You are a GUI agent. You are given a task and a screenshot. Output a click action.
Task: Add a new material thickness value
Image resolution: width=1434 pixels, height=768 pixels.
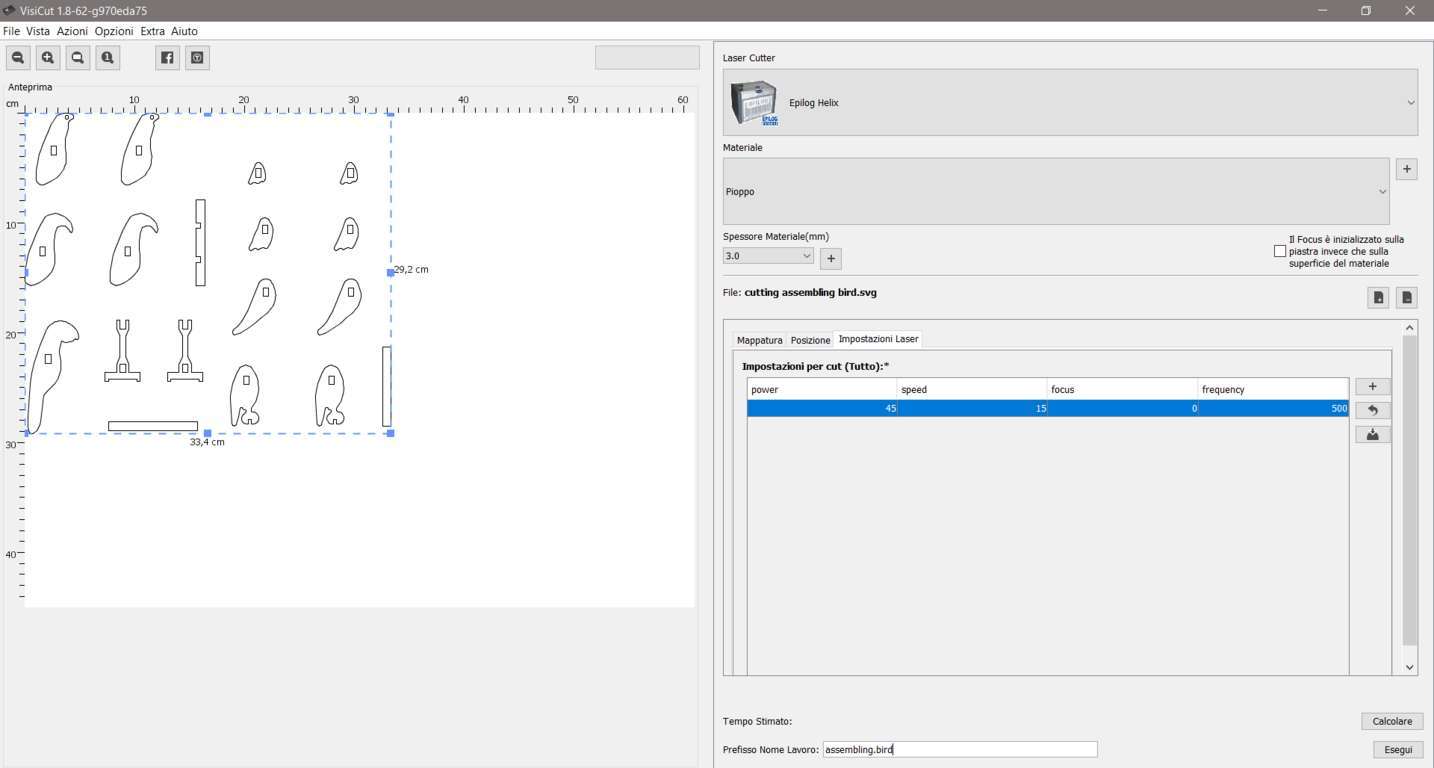tap(830, 259)
